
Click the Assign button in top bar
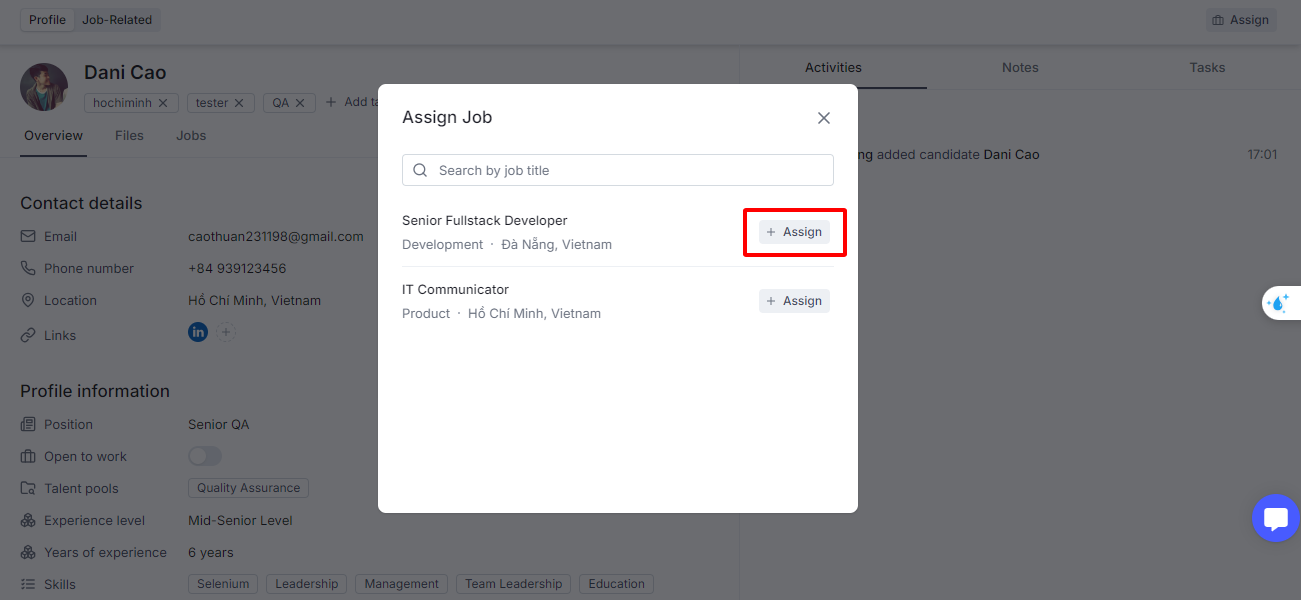click(1240, 20)
